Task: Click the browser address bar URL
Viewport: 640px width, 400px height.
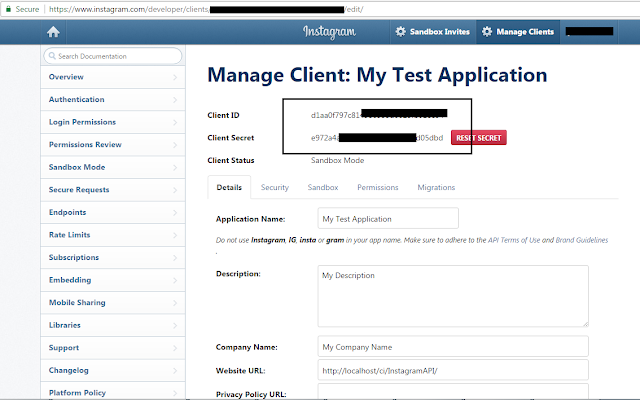Action: (x=206, y=9)
